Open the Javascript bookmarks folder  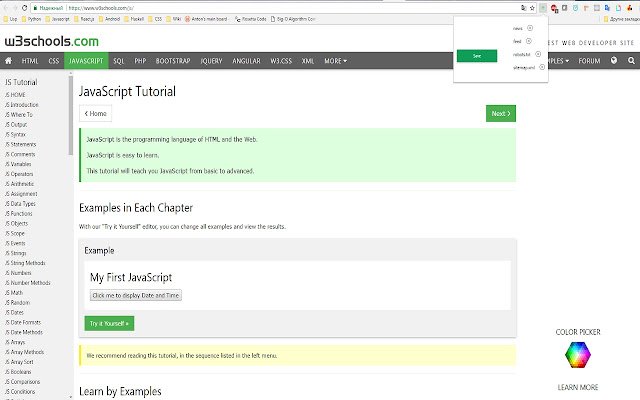pos(58,19)
